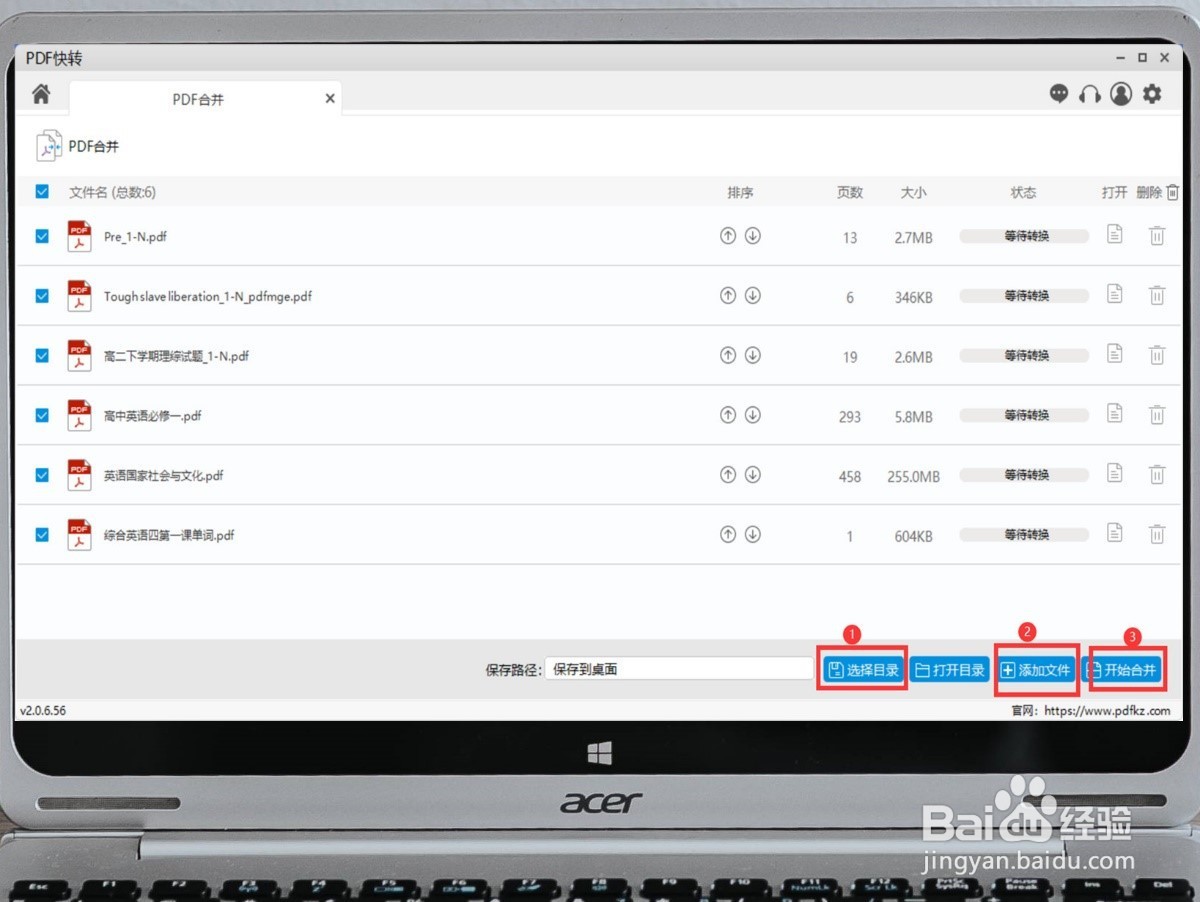Focus the 保存路径 input field
The width and height of the screenshot is (1200, 902).
coord(679,669)
